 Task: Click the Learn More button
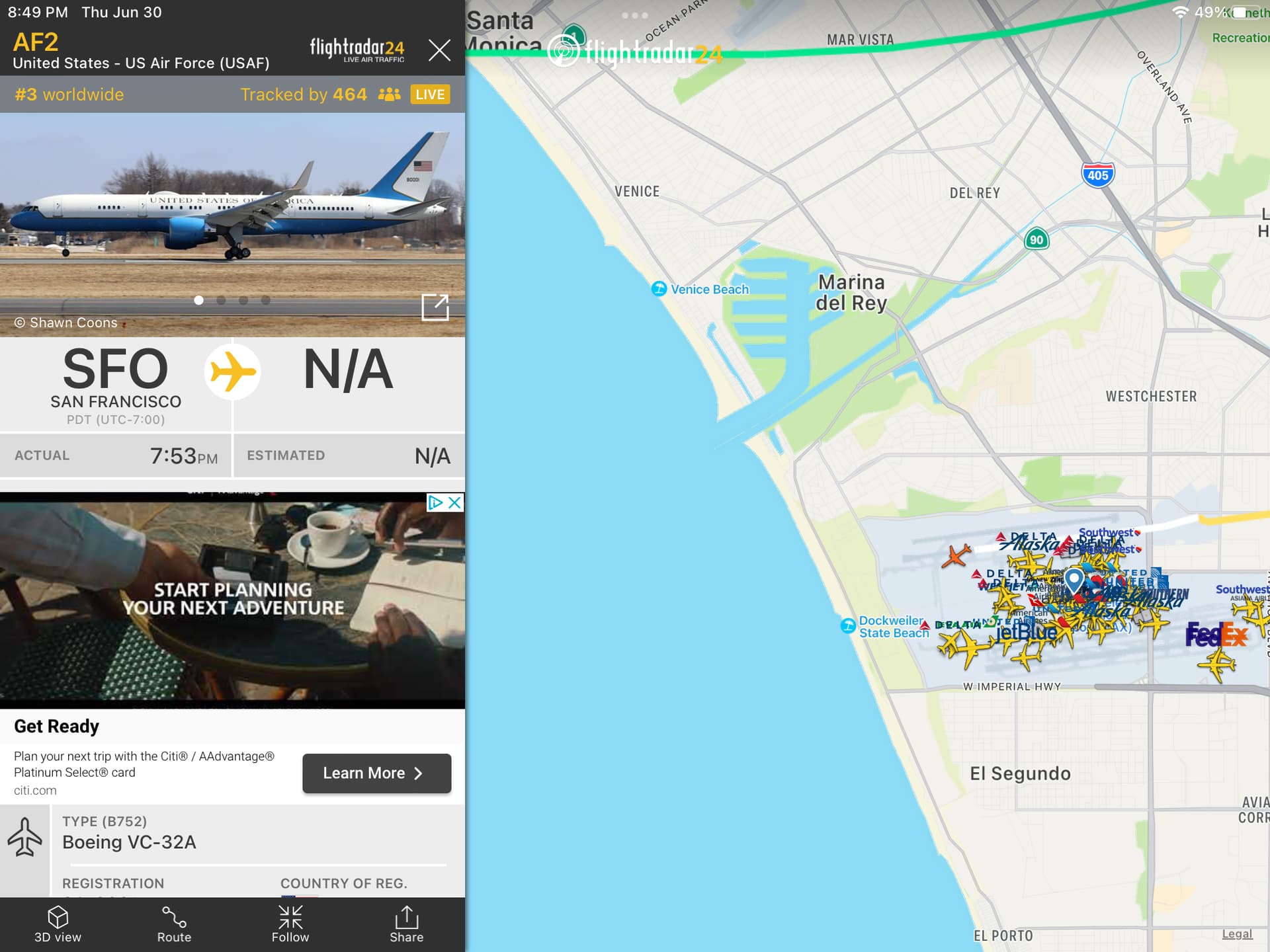click(x=376, y=773)
